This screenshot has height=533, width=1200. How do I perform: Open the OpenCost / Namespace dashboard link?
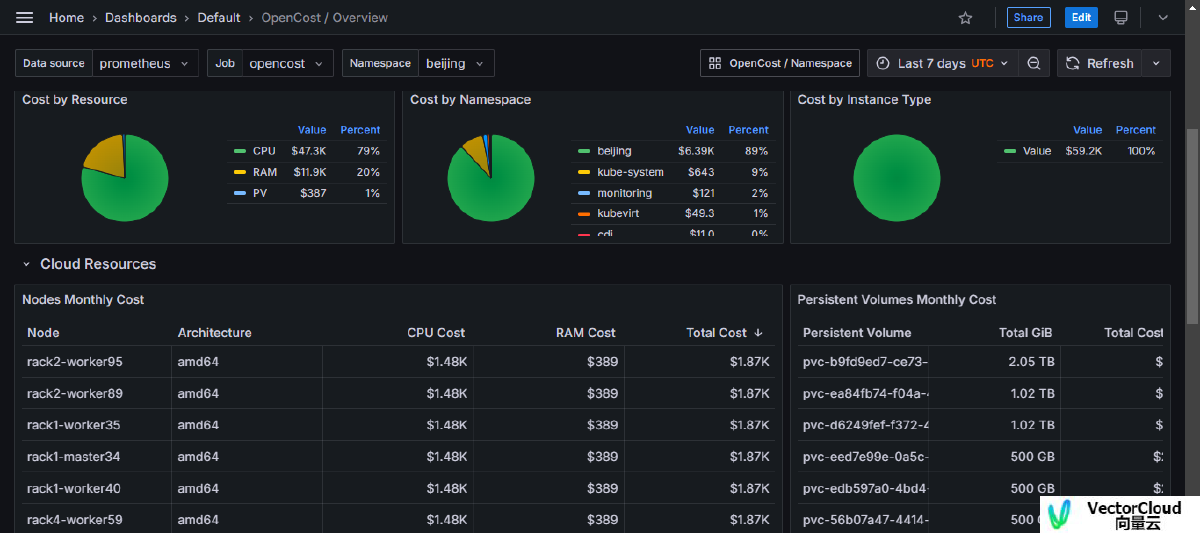pyautogui.click(x=780, y=63)
